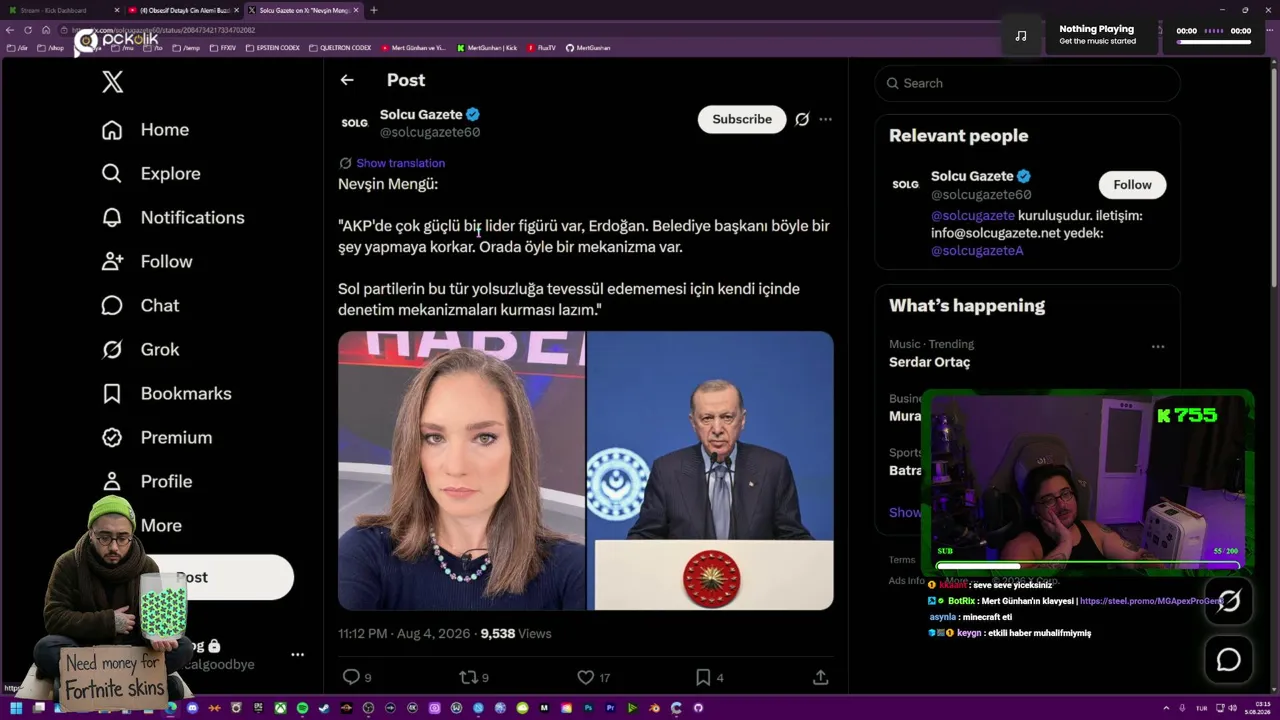Open Chat from the sidebar
The height and width of the screenshot is (720, 1280).
pyautogui.click(x=140, y=306)
